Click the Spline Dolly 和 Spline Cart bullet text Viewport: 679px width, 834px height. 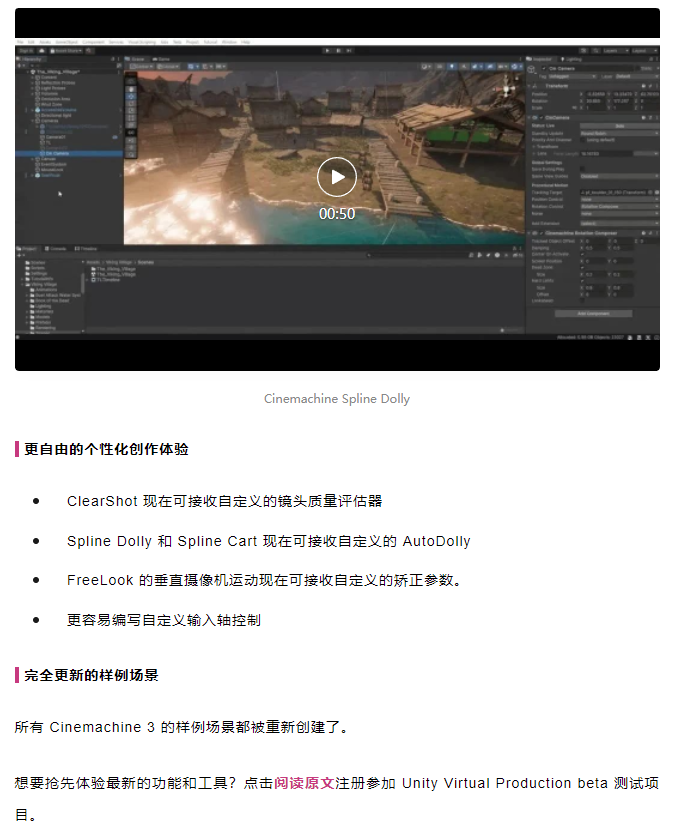(x=269, y=541)
